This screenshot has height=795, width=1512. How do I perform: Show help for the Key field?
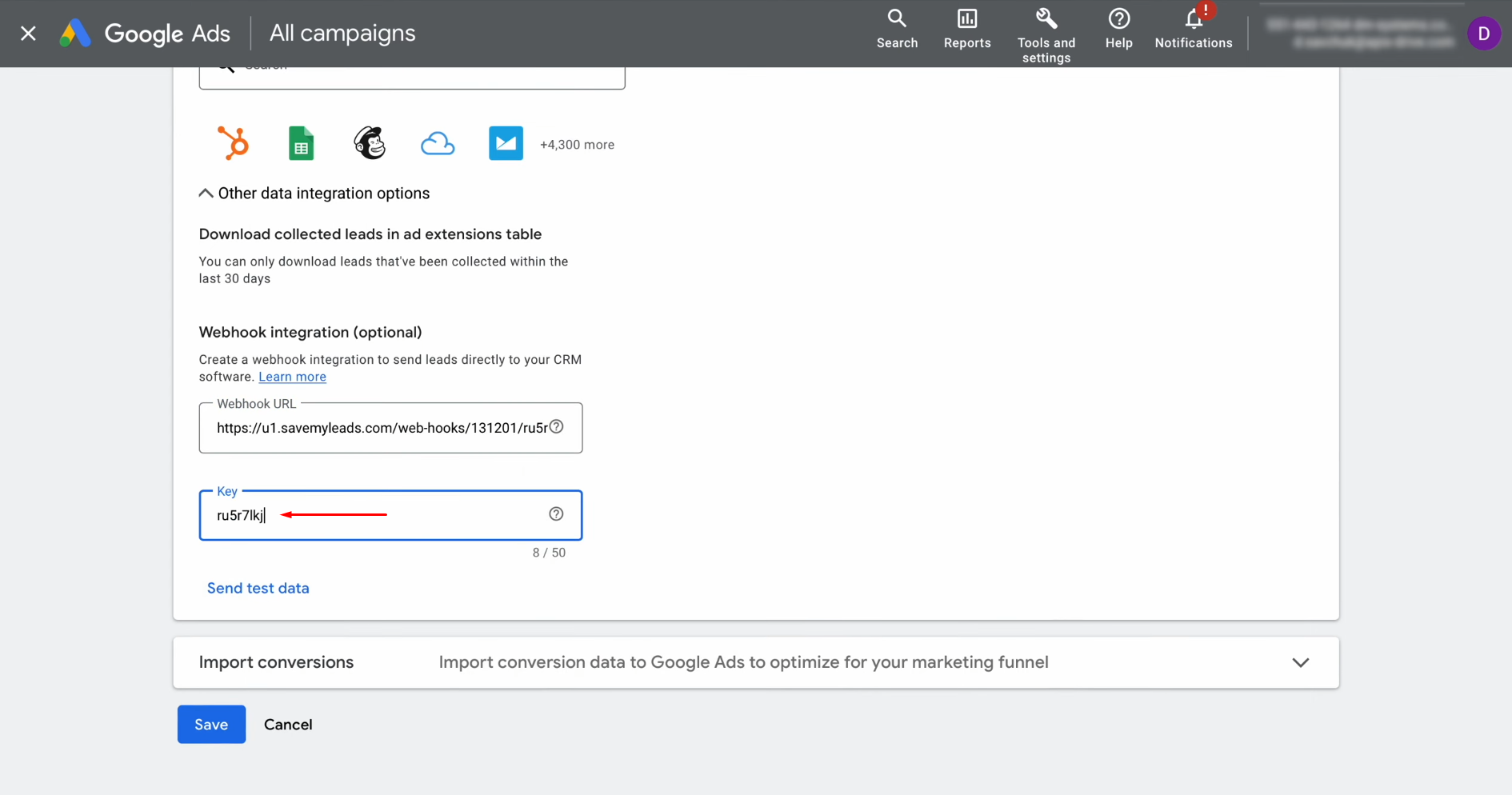point(556,514)
